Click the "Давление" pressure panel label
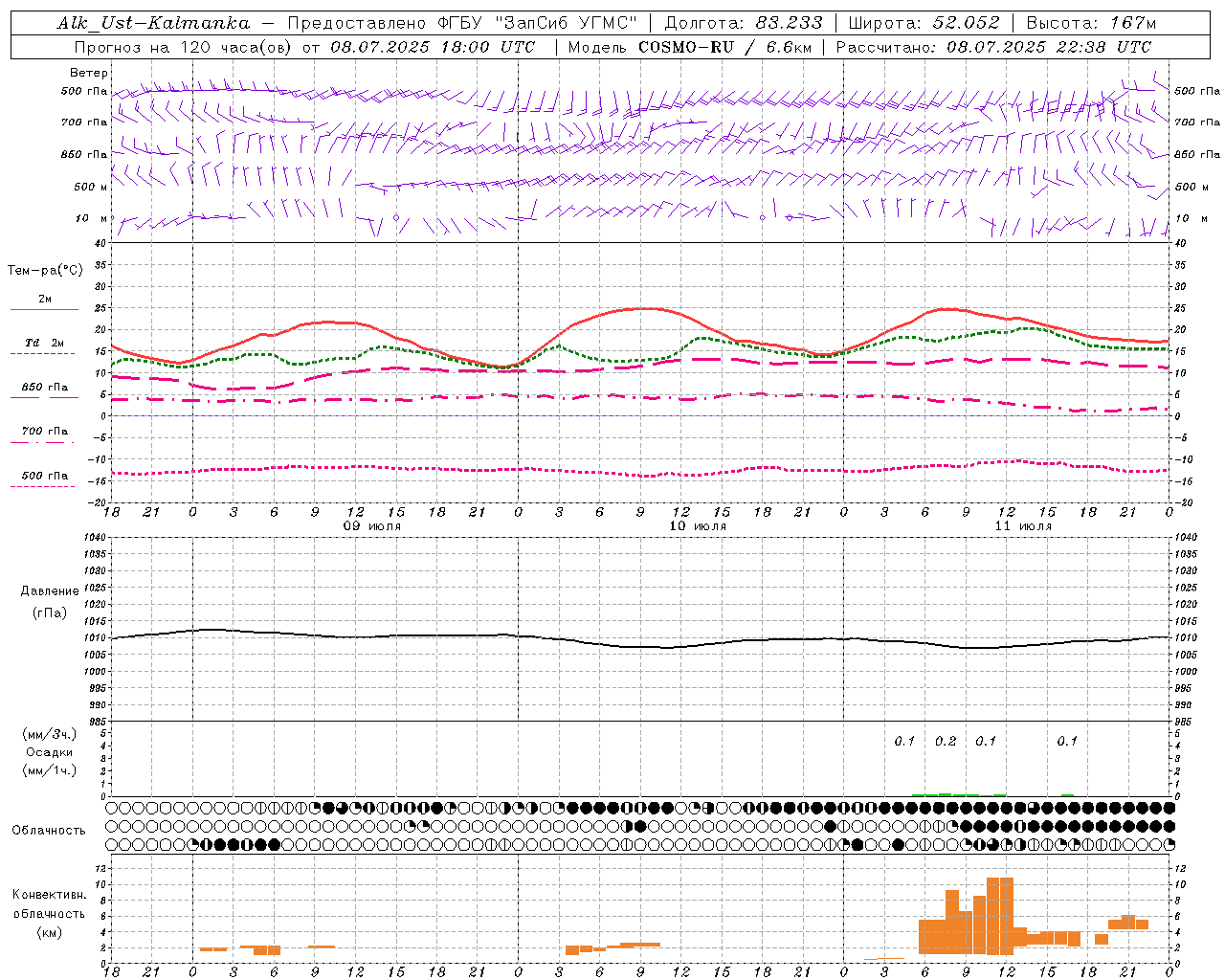Image resolution: width=1225 pixels, height=980 pixels. 50,591
